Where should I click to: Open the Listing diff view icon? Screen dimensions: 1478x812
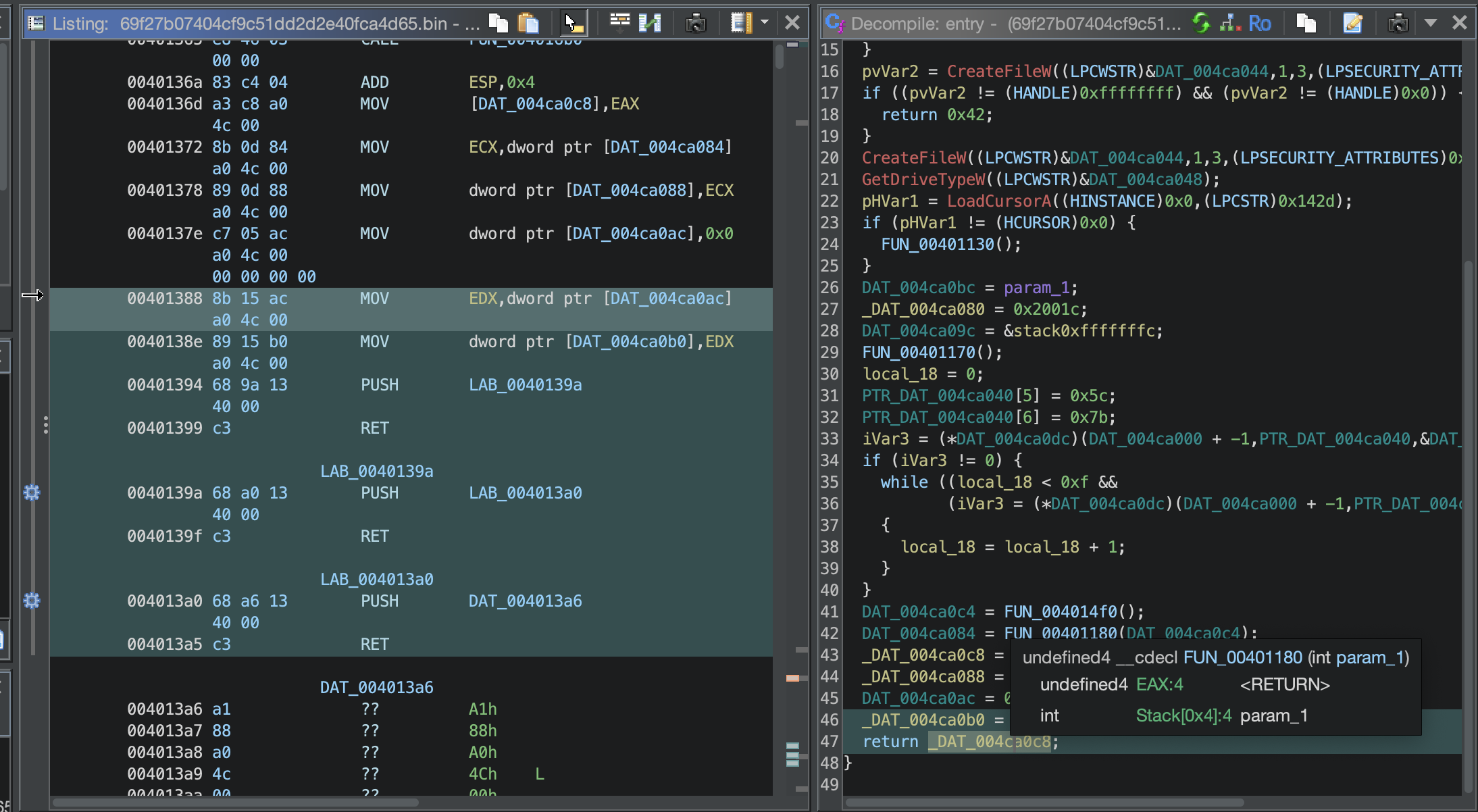650,23
